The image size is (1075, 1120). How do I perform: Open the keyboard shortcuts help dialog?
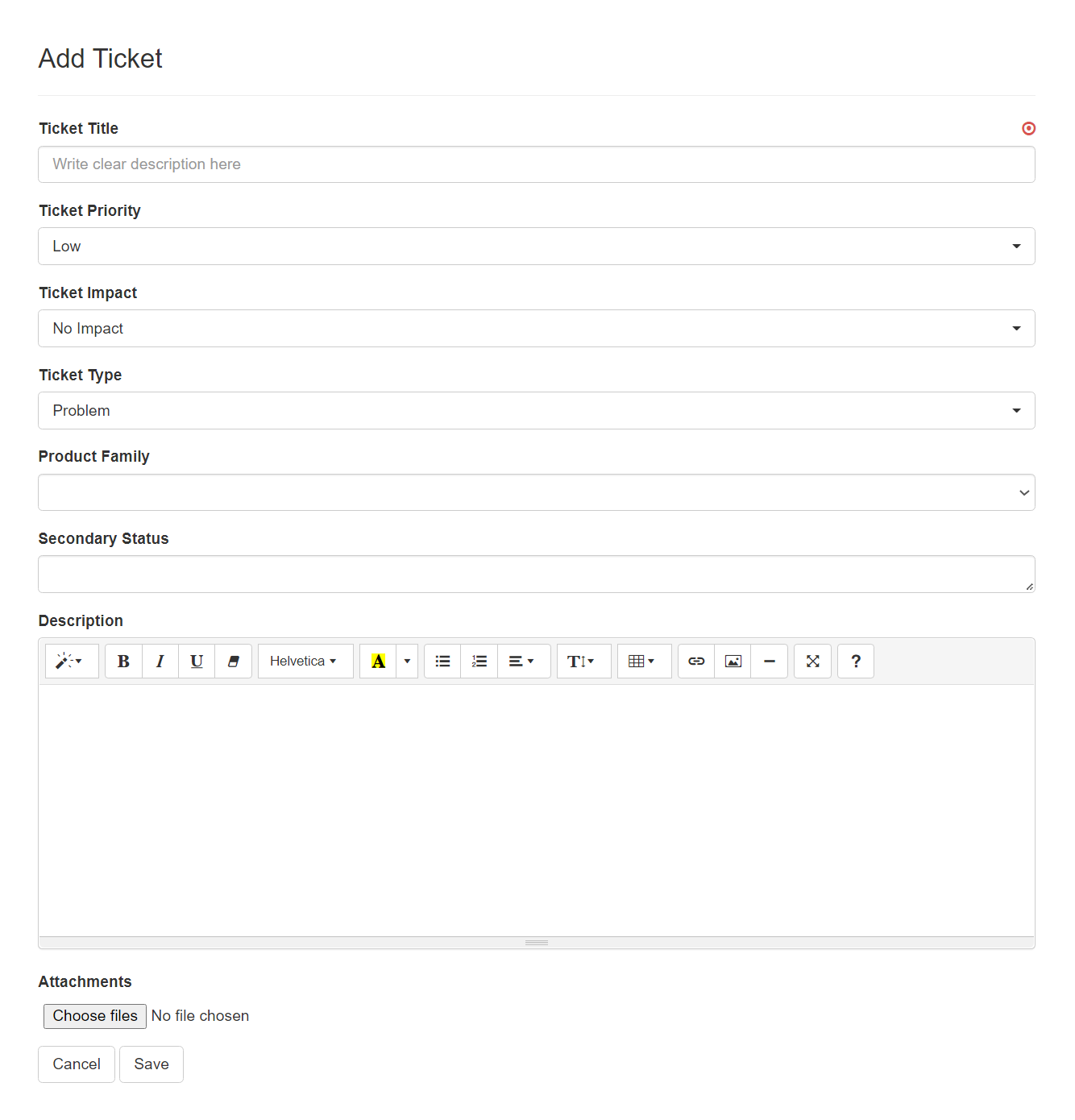pos(855,661)
